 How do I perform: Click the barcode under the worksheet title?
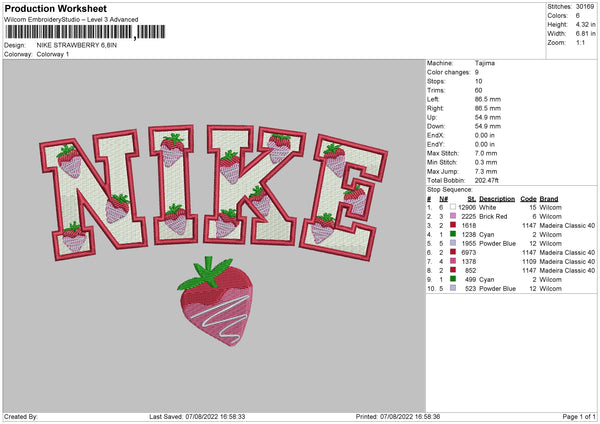click(x=85, y=32)
